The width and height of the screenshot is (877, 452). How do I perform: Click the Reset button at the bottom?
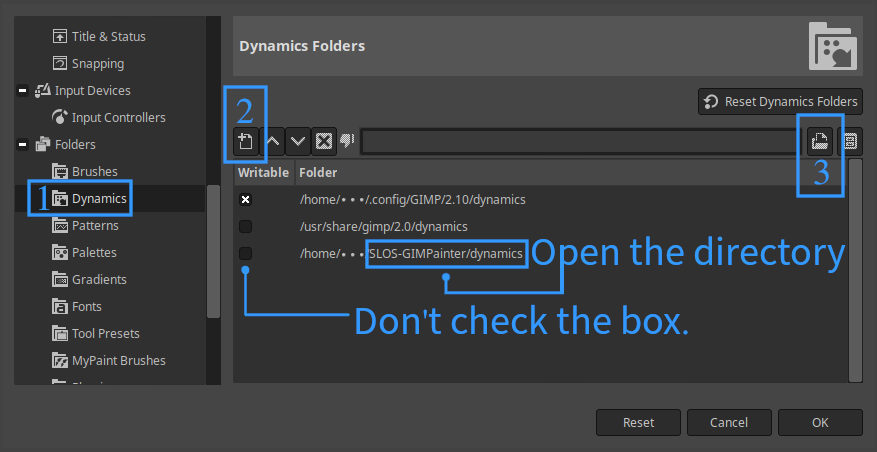(638, 422)
